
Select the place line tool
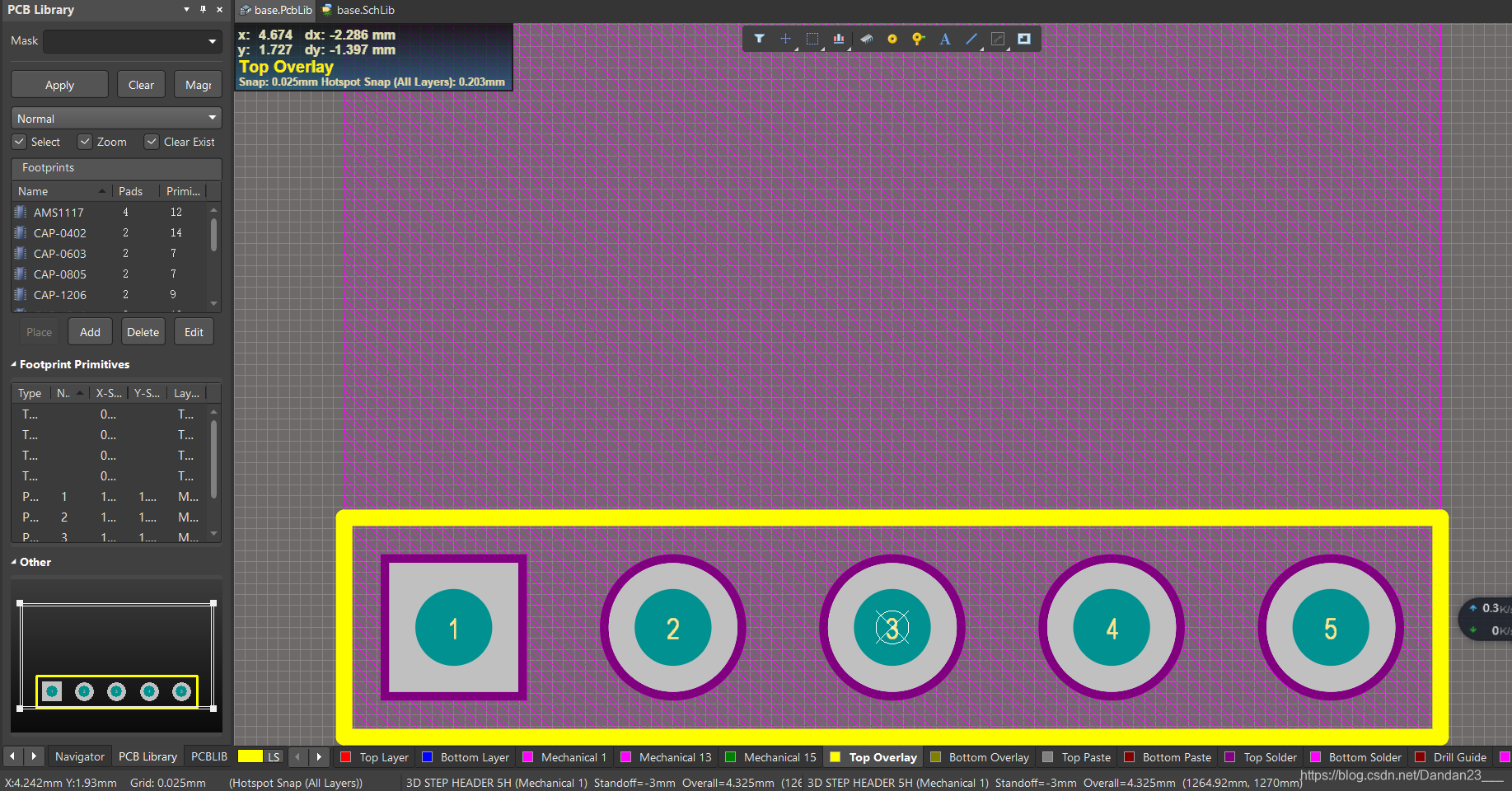tap(971, 39)
